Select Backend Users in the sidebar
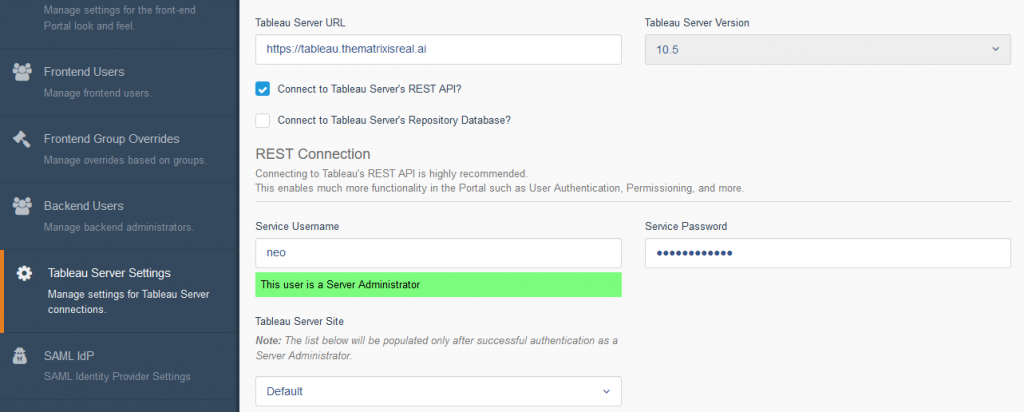Screen dimensions: 1024x412 click(120, 216)
